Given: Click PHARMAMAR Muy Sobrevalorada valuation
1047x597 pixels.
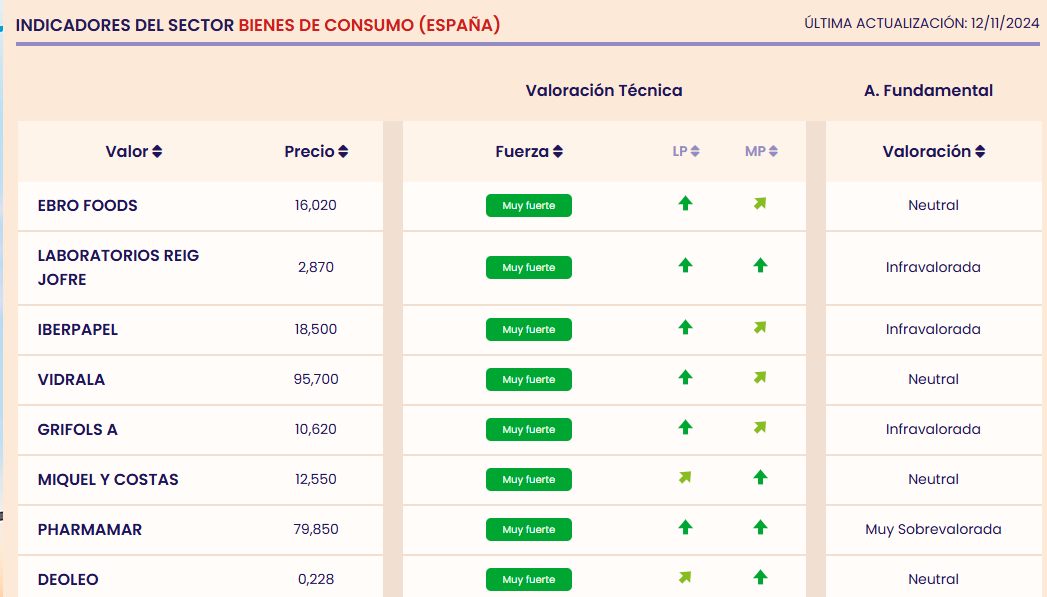Looking at the screenshot, I should (x=933, y=530).
